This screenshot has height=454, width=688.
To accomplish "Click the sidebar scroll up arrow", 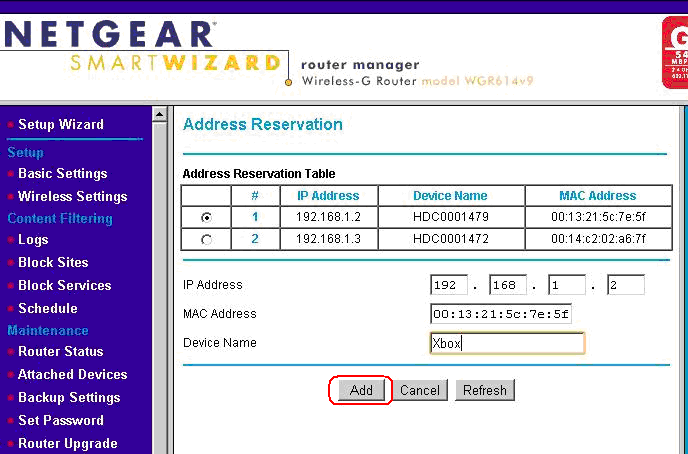I will click(160, 115).
